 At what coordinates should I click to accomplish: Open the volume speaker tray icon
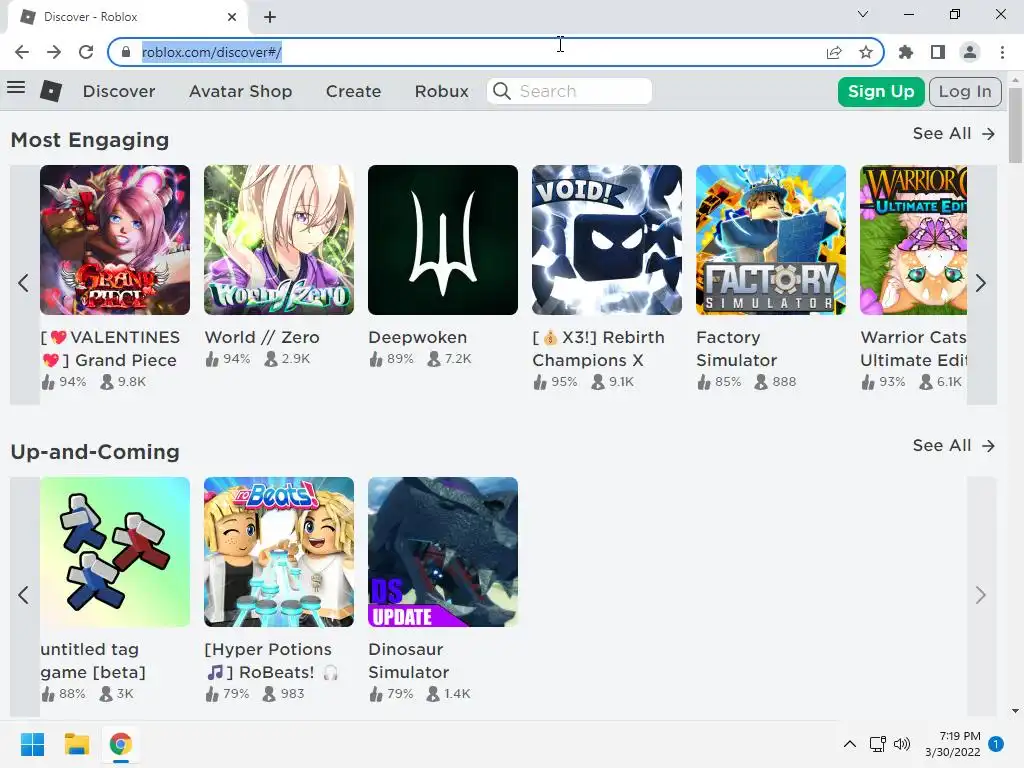tap(902, 744)
